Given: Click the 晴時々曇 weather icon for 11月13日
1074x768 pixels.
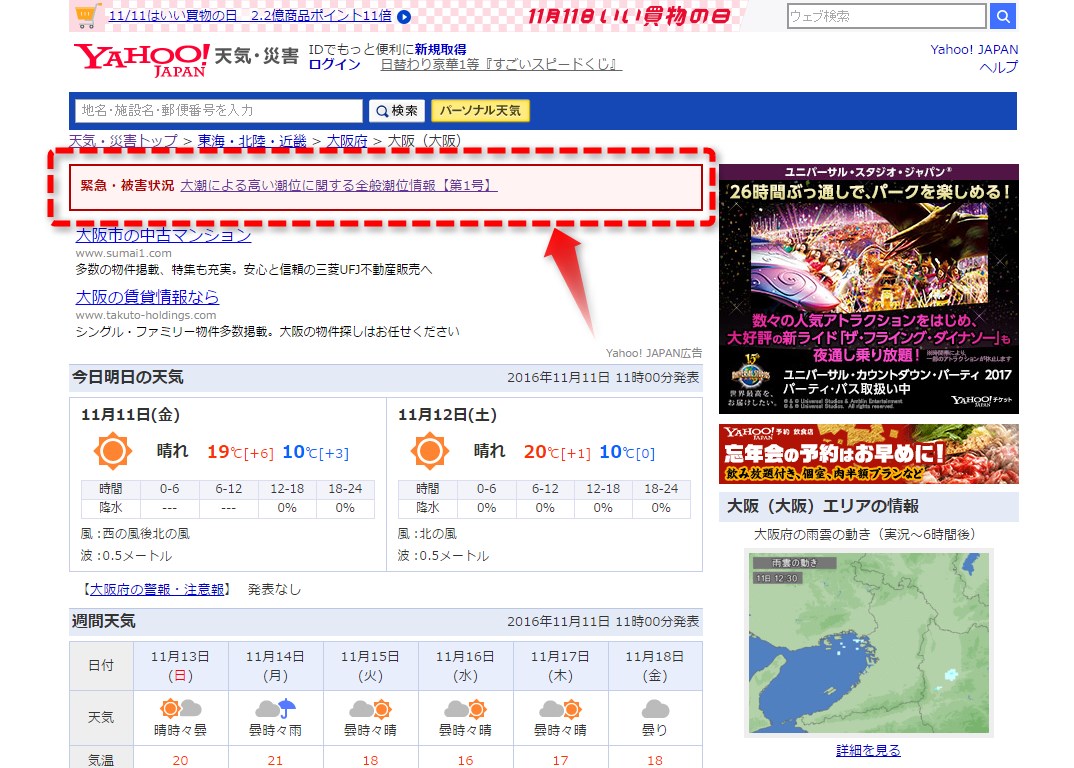Looking at the screenshot, I should (x=180, y=708).
